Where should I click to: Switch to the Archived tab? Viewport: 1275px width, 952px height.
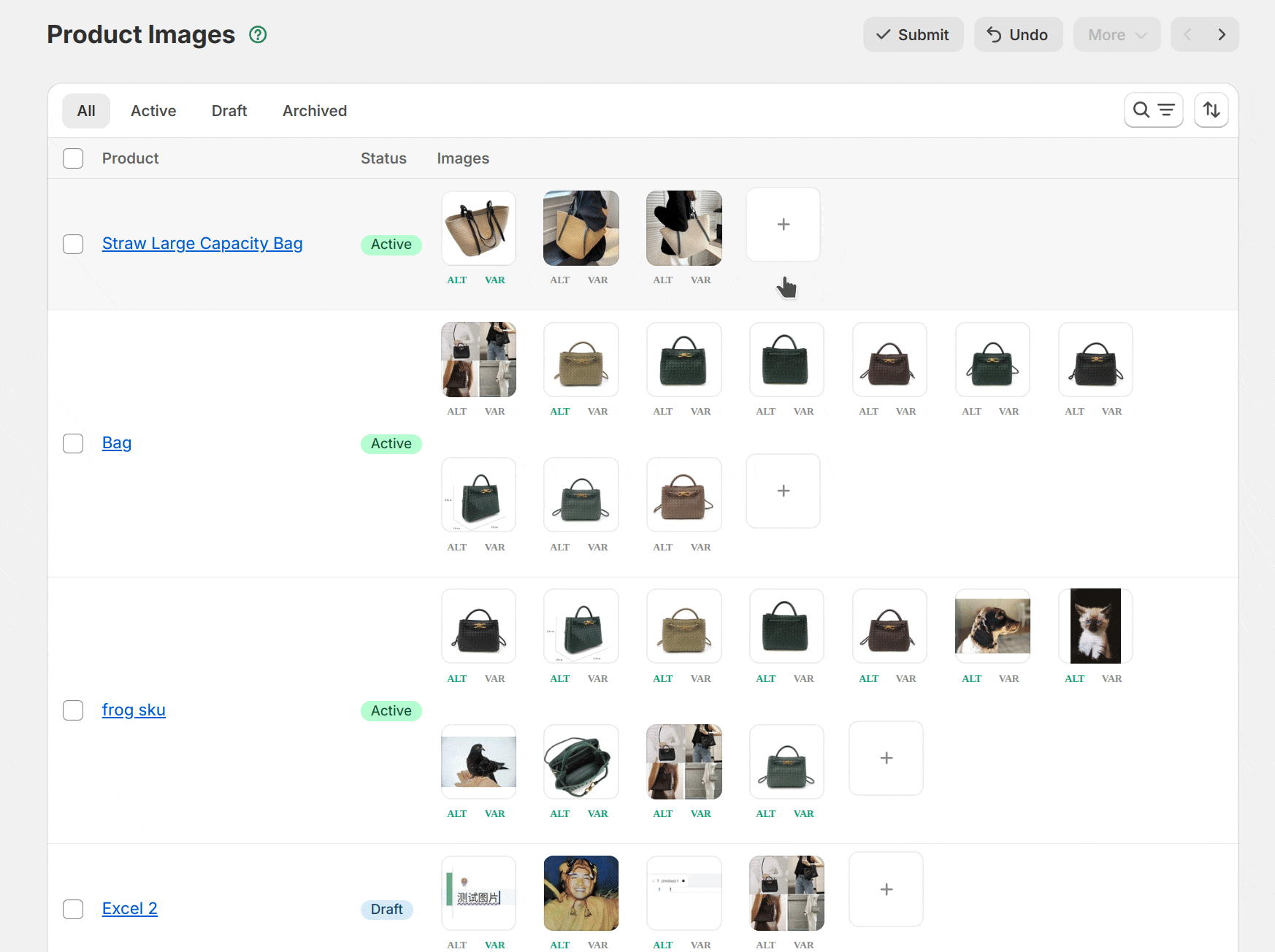tap(314, 111)
